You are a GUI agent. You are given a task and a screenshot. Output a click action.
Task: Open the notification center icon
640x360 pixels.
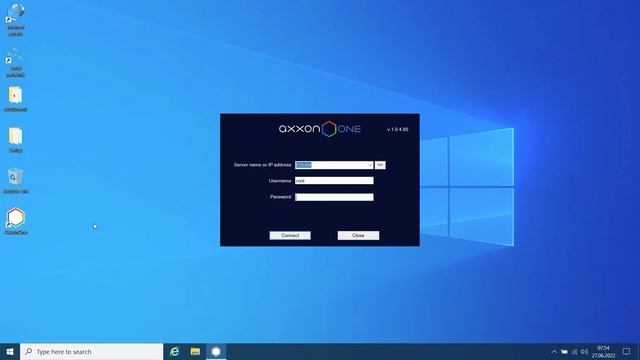coord(626,351)
